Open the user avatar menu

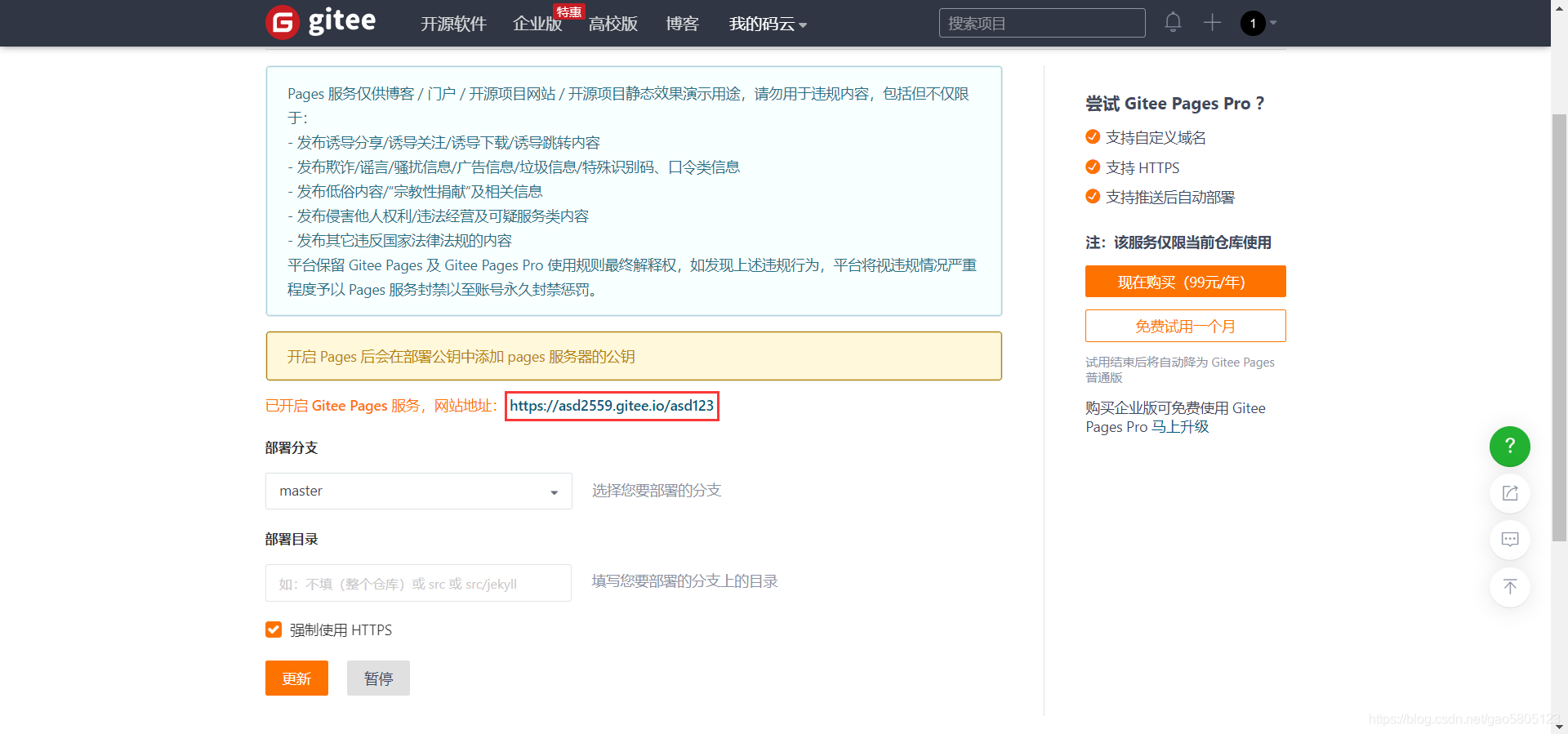point(1253,23)
